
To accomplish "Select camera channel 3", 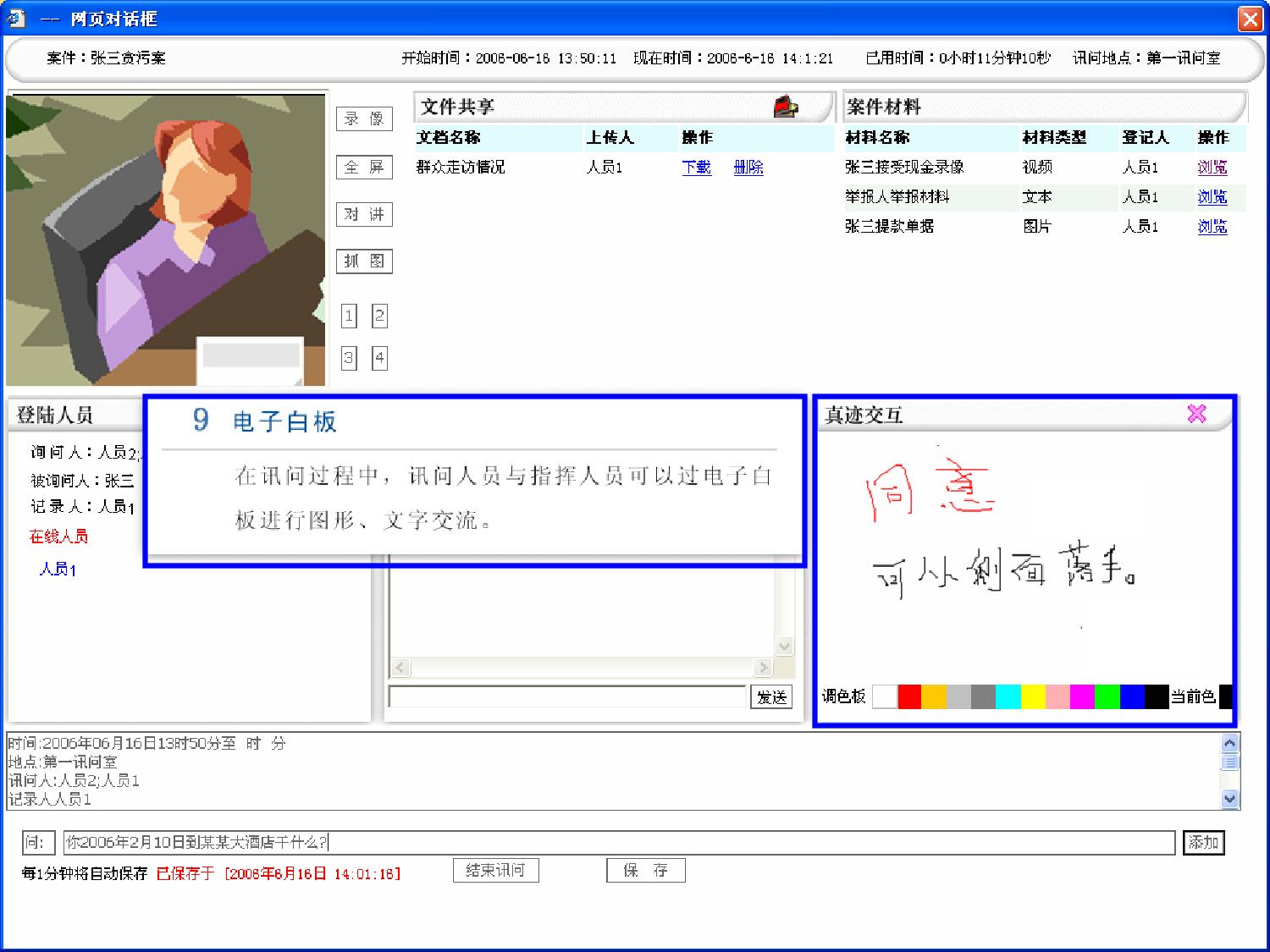I will click(349, 358).
